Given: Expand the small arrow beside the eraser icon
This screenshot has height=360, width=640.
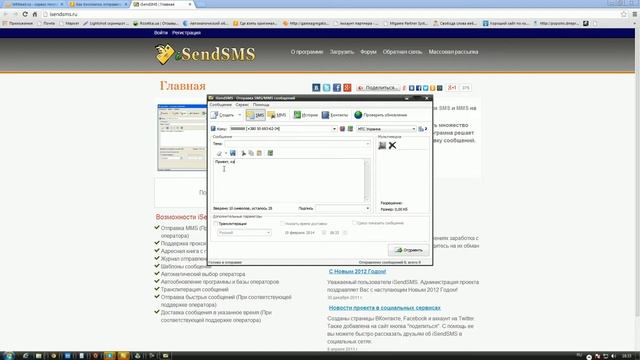Looking at the screenshot, I should pyautogui.click(x=226, y=153).
